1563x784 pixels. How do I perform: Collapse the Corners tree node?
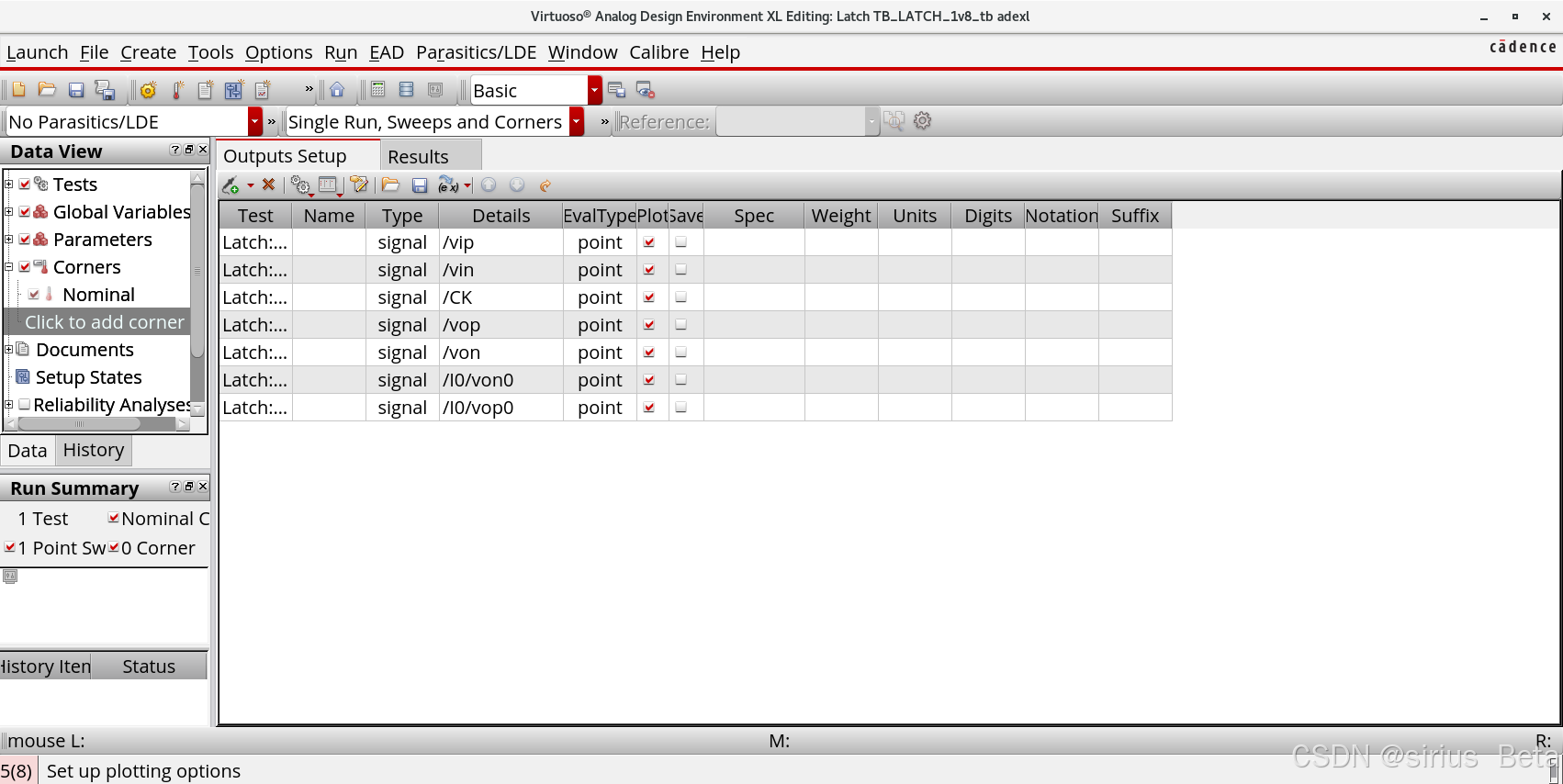tap(8, 267)
